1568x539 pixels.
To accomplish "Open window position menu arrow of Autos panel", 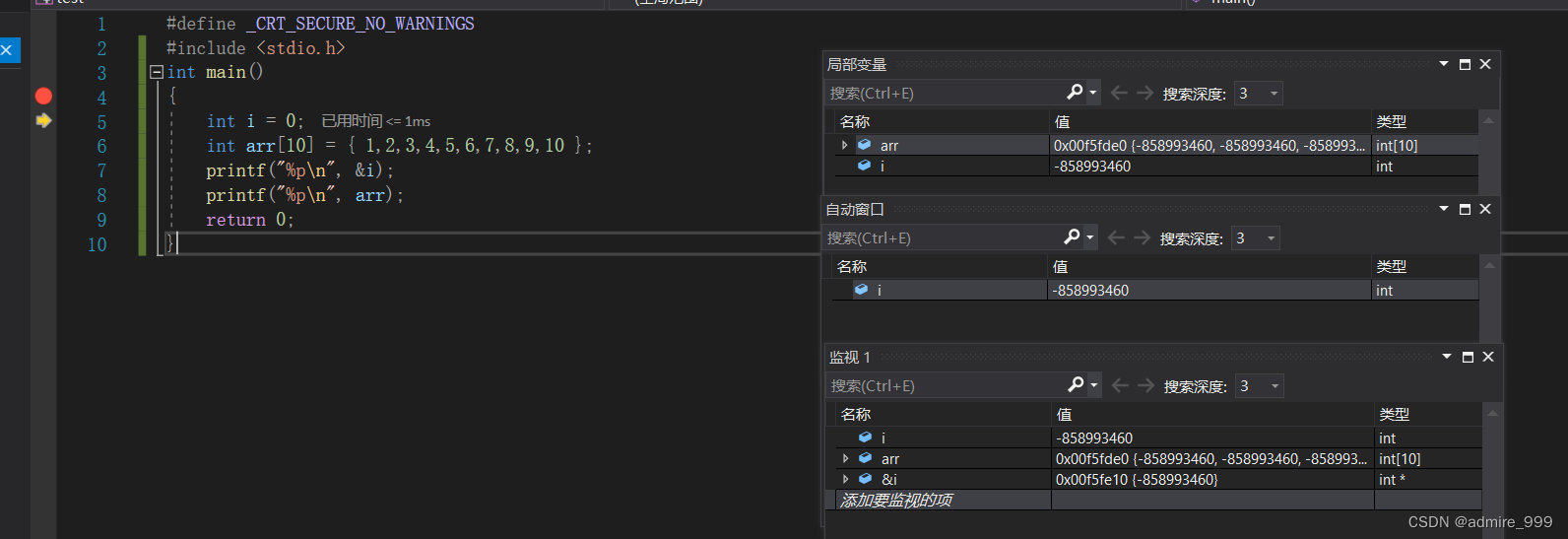I will 1444,209.
